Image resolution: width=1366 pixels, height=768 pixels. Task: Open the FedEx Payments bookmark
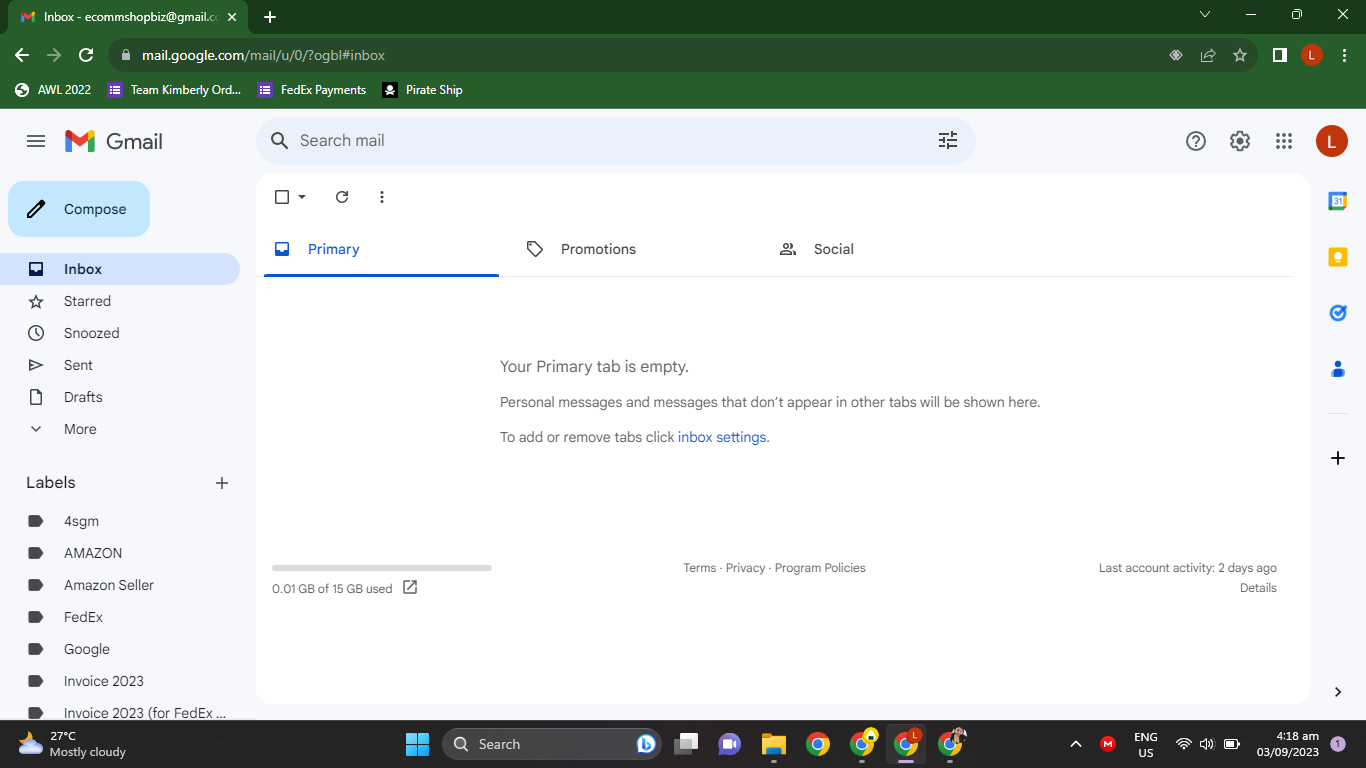(312, 90)
